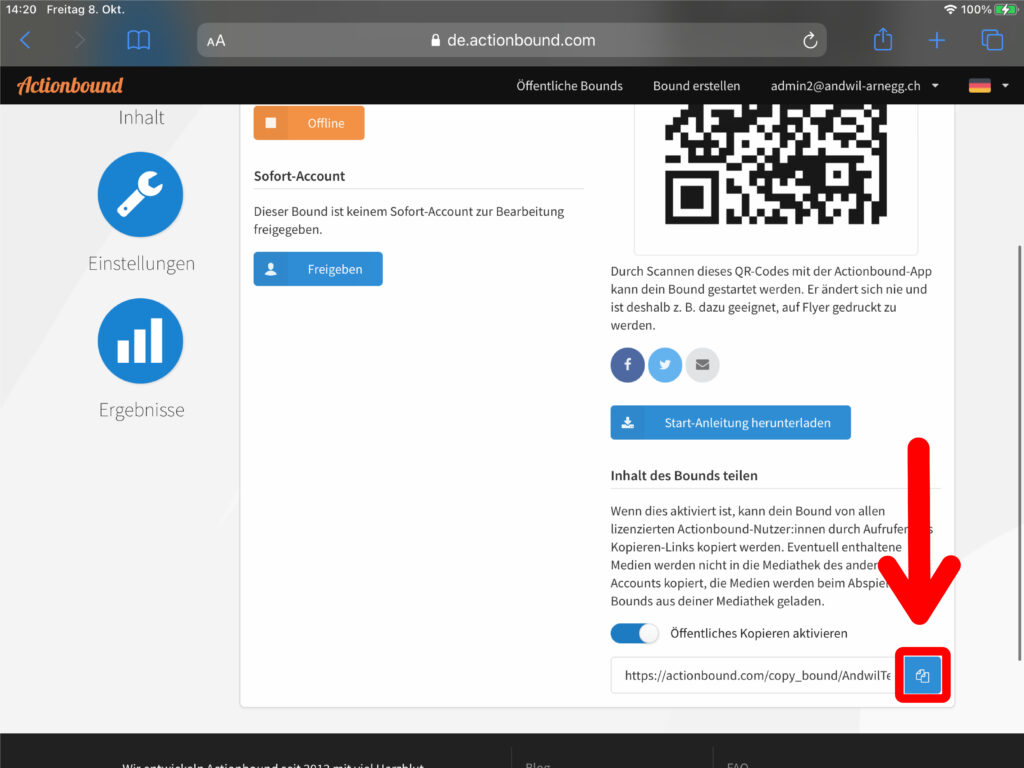Reload the page in Safari
This screenshot has width=1024, height=768.
pos(810,40)
